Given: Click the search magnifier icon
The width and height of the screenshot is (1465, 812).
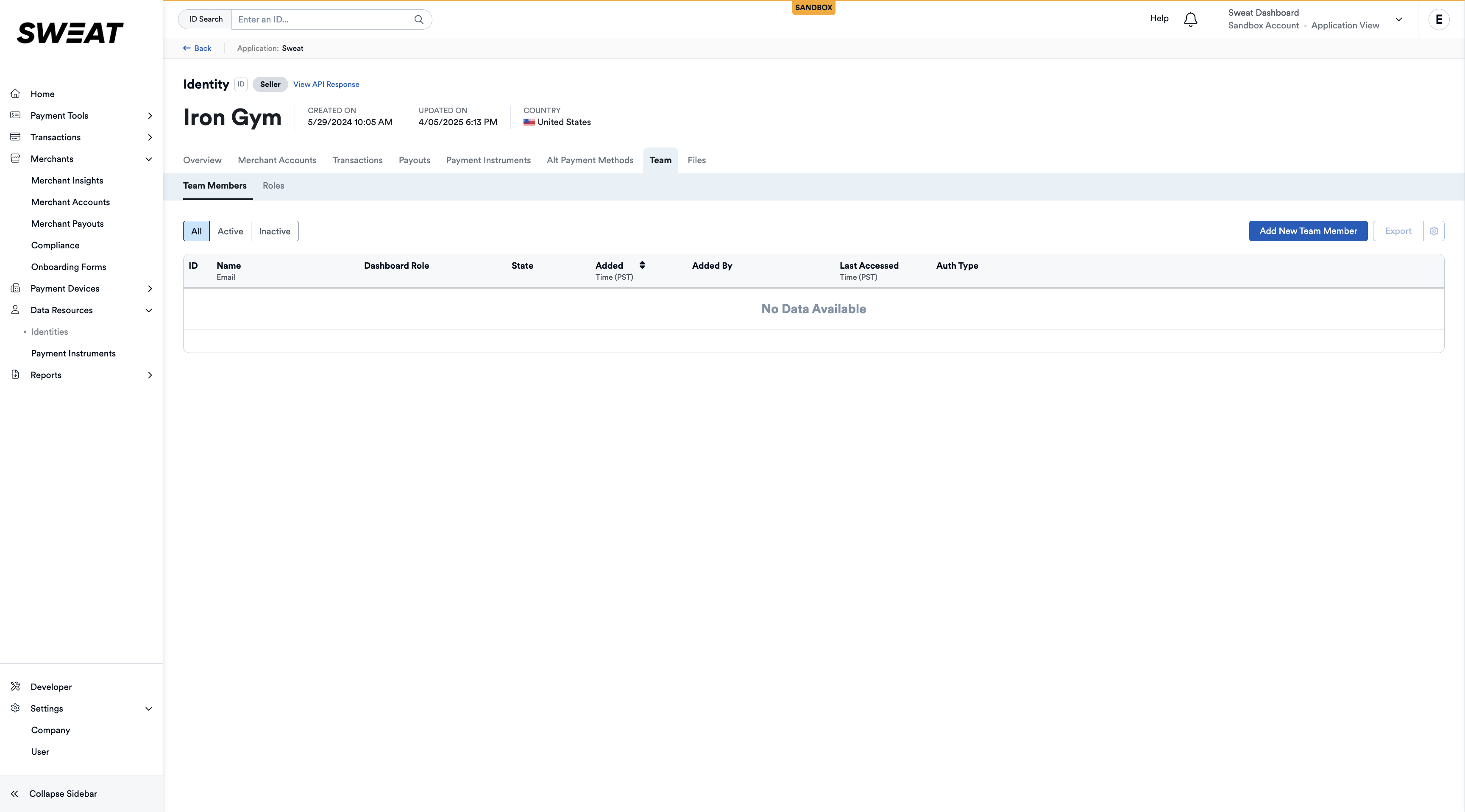Looking at the screenshot, I should tap(418, 19).
